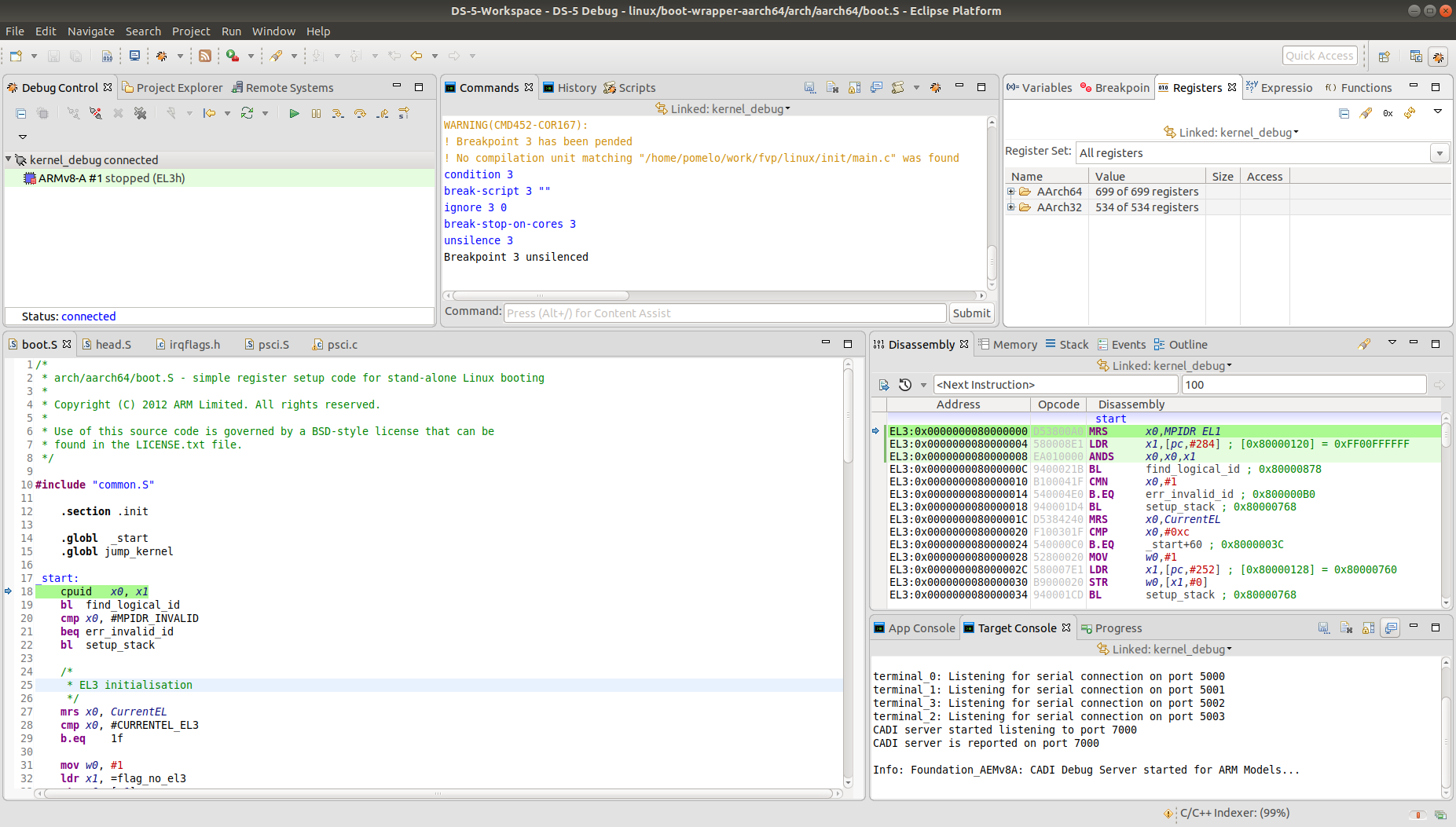Image resolution: width=1456 pixels, height=827 pixels.
Task: Pin the Disassembly view
Action: (1365, 344)
